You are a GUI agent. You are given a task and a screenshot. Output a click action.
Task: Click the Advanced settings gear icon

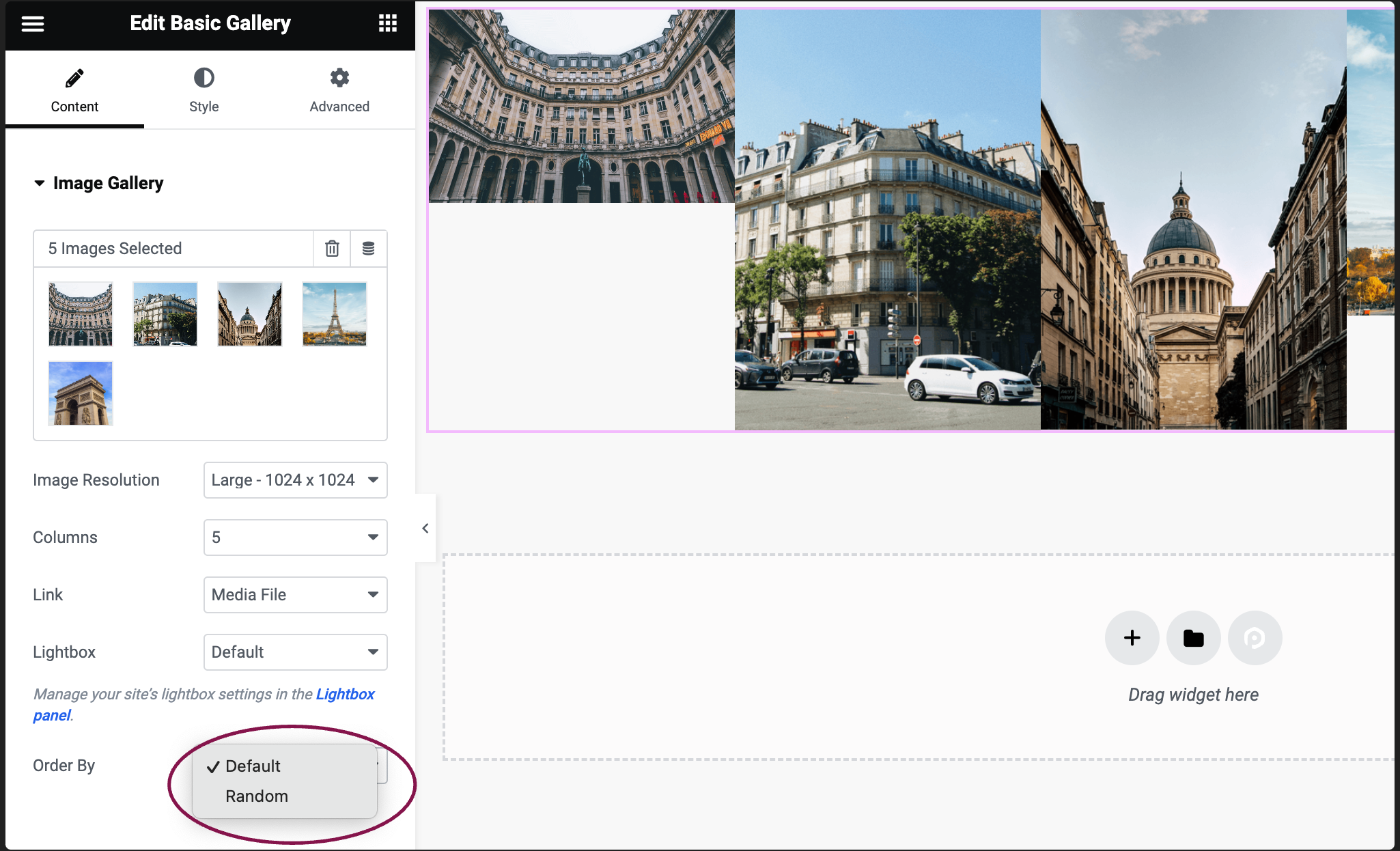339,77
